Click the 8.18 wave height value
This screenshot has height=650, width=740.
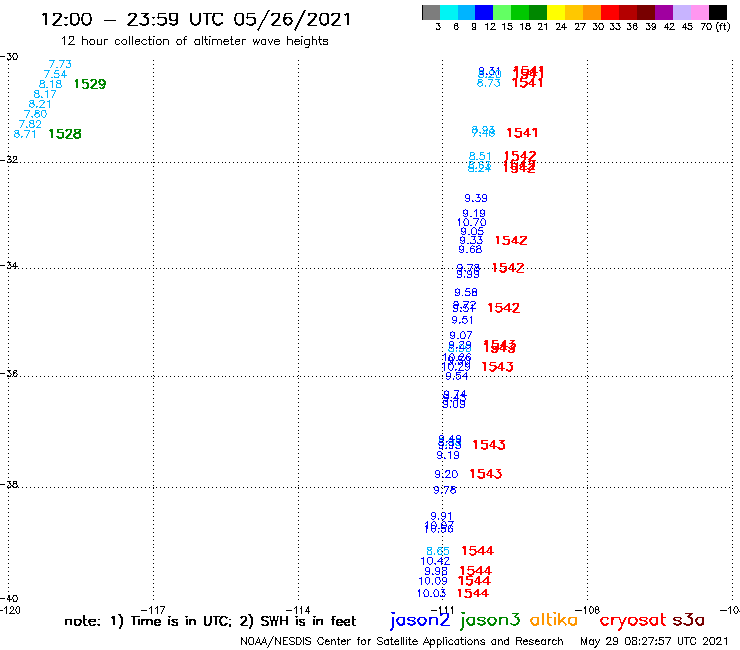(x=50, y=84)
